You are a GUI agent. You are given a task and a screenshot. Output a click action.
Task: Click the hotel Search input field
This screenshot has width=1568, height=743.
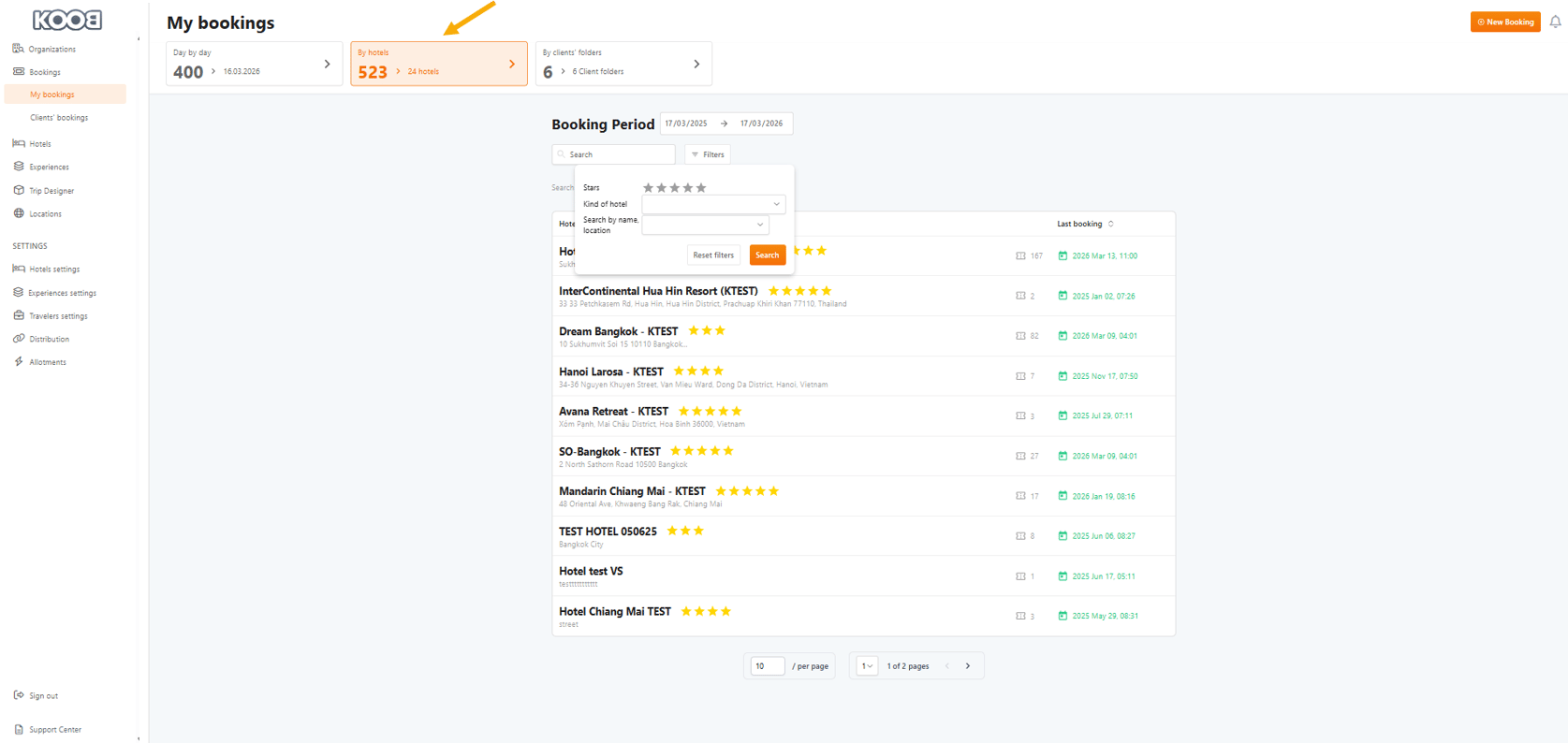click(x=614, y=154)
